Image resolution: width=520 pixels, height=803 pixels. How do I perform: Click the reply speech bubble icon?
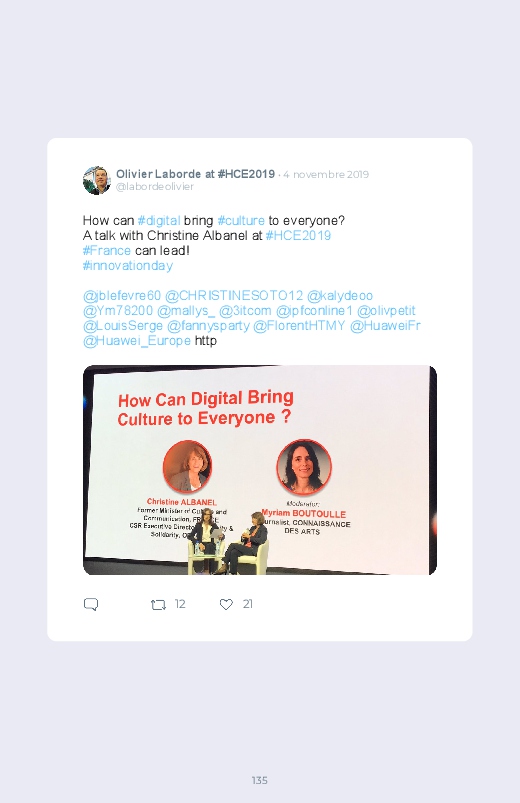(x=91, y=604)
